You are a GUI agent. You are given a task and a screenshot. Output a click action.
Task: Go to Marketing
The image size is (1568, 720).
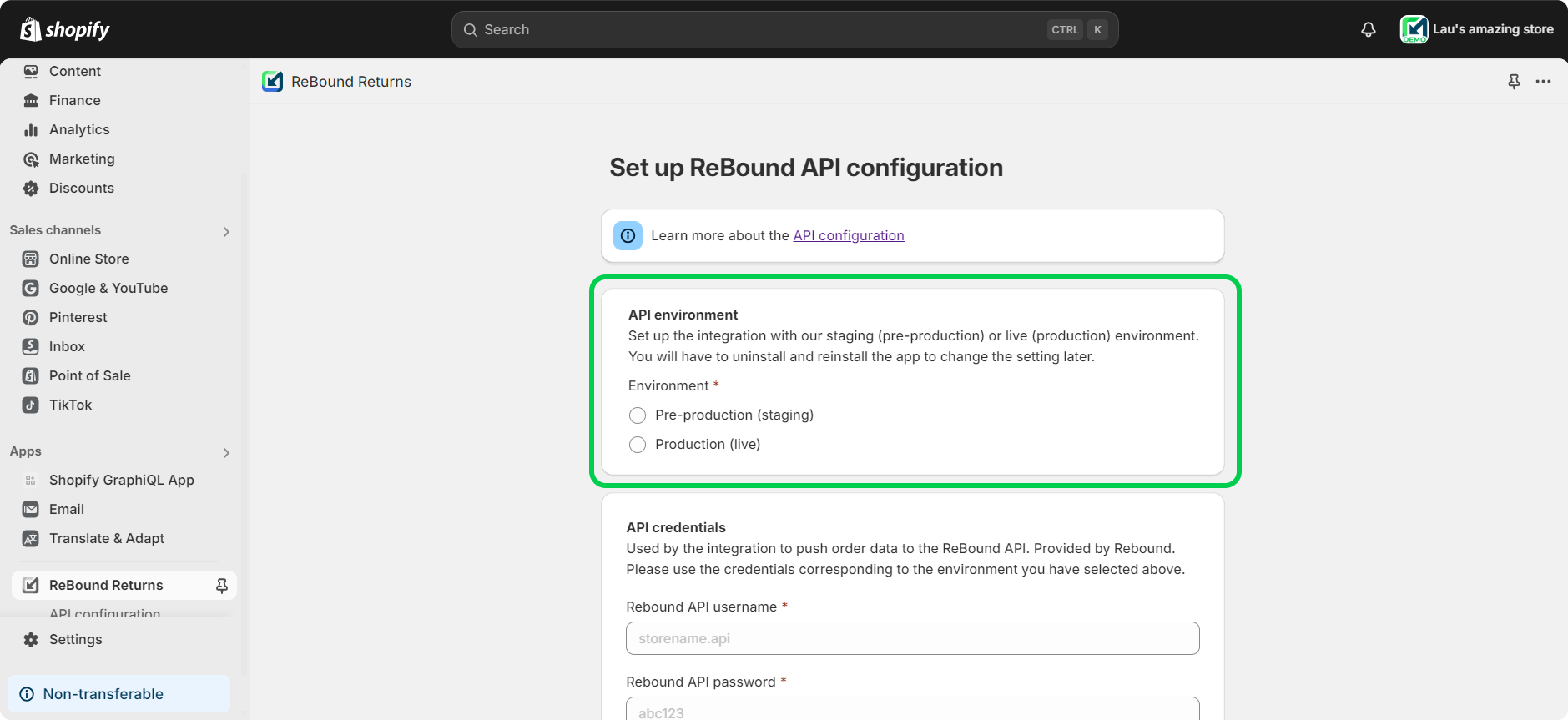(x=82, y=159)
